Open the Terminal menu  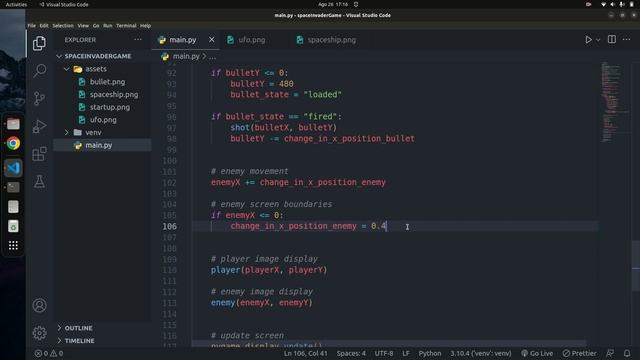126,25
